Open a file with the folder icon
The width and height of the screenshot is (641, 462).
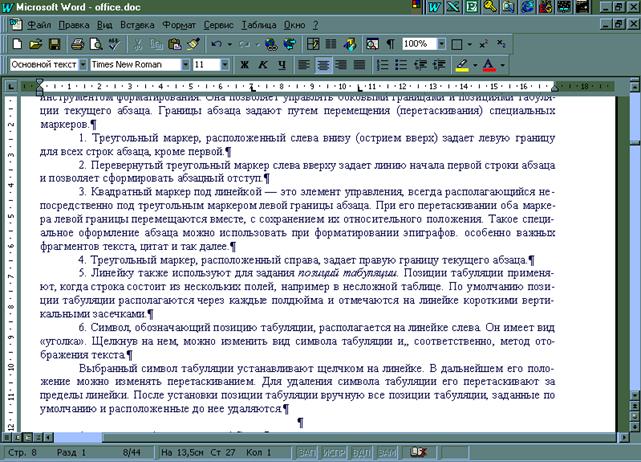(x=36, y=44)
